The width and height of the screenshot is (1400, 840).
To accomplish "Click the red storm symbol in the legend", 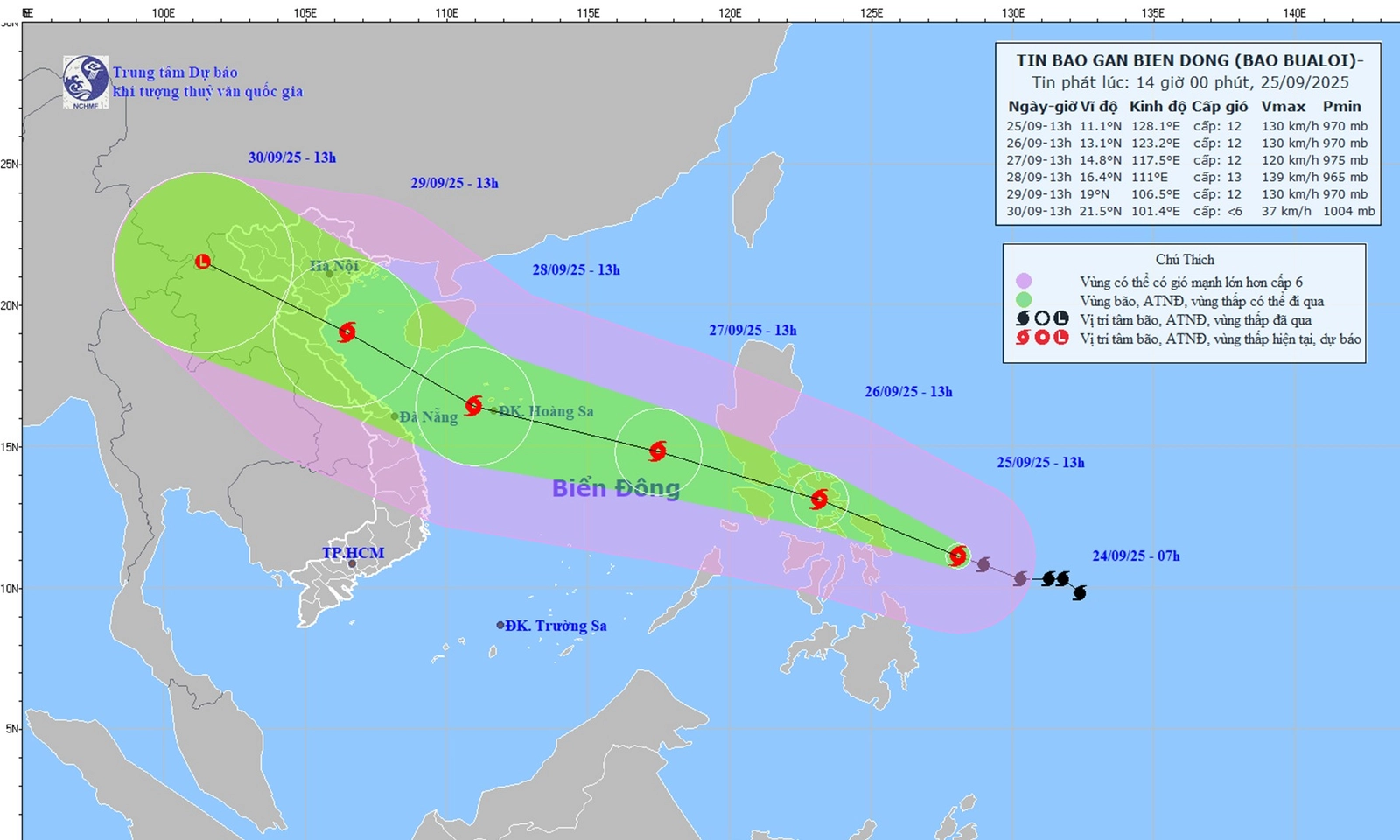I will click(1023, 339).
